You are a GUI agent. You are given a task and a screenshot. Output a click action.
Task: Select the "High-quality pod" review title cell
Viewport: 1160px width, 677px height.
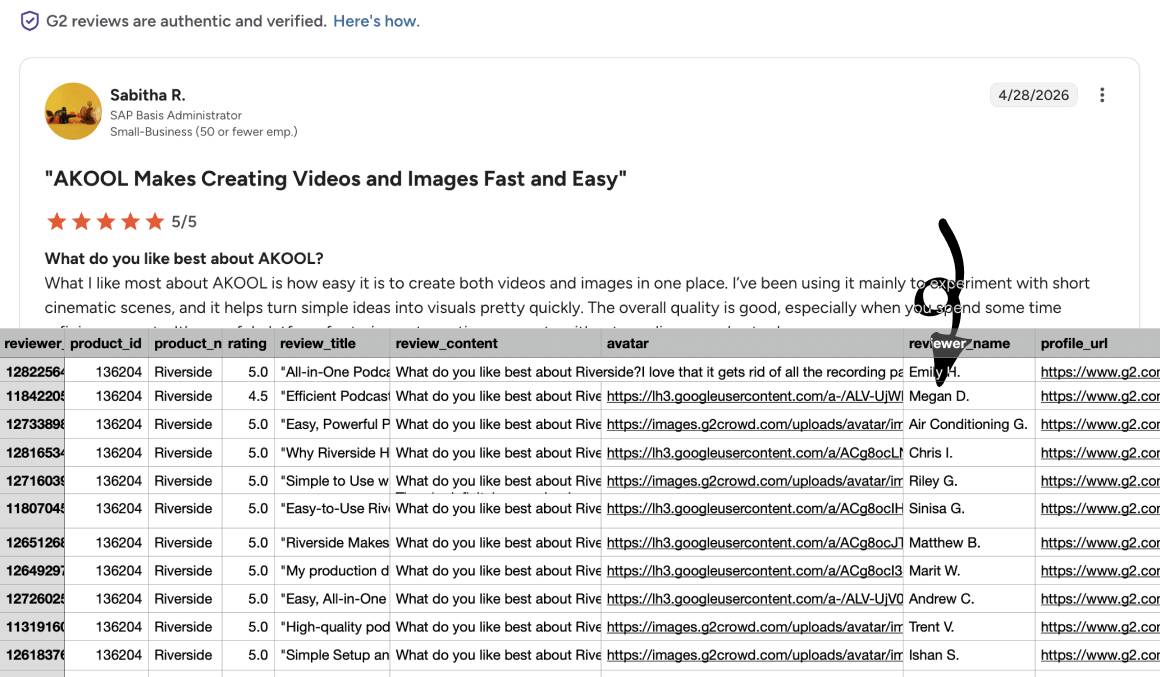pos(332,627)
